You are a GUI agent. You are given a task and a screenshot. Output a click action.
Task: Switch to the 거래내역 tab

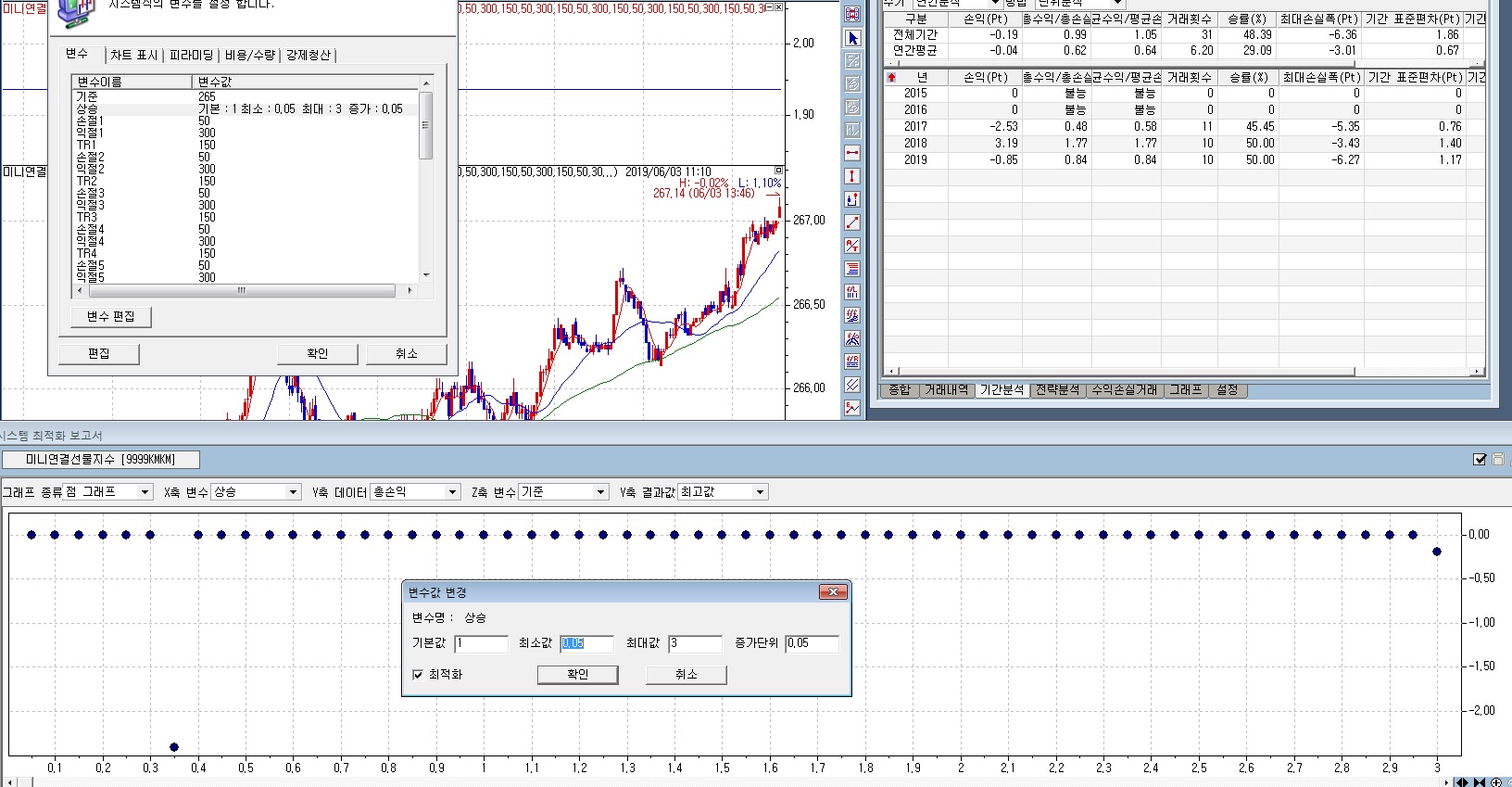pos(946,390)
